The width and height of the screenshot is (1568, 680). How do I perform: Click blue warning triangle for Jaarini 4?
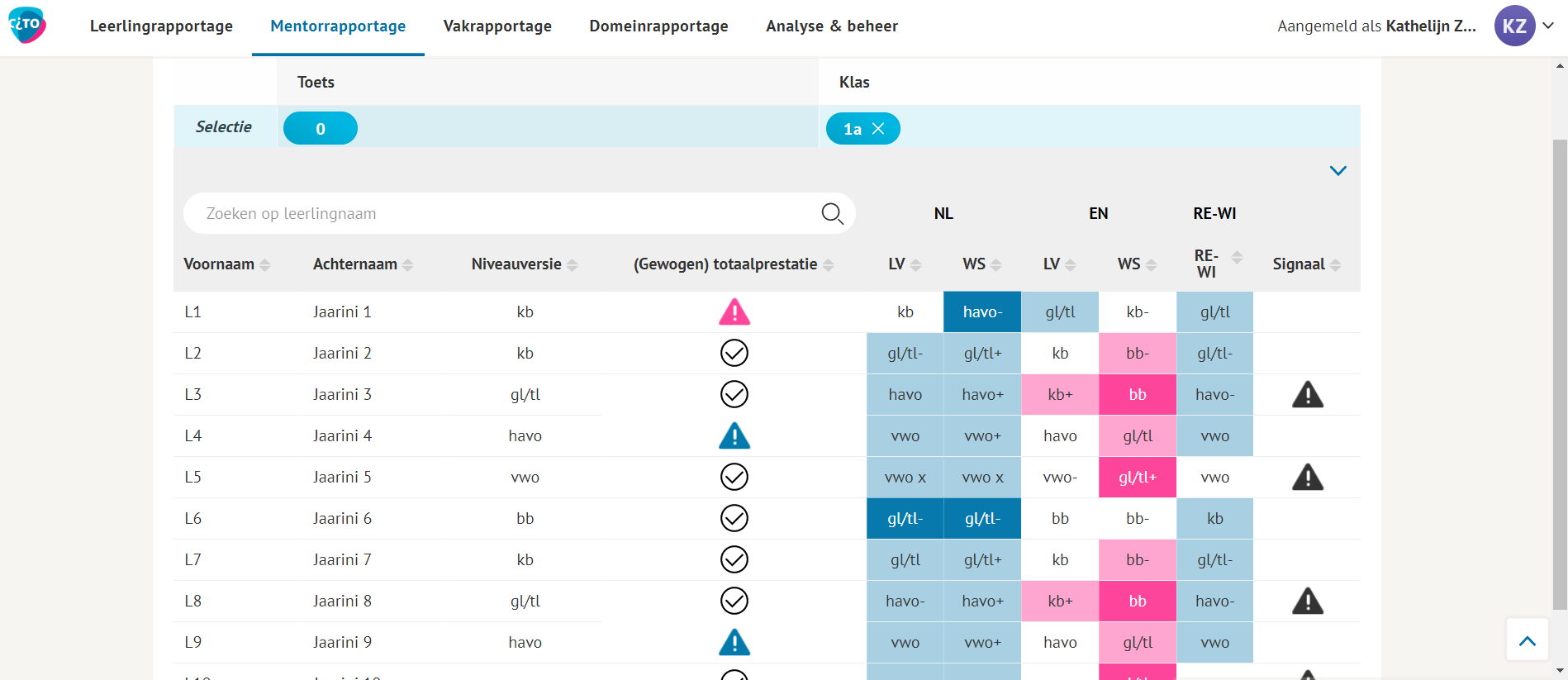(734, 435)
